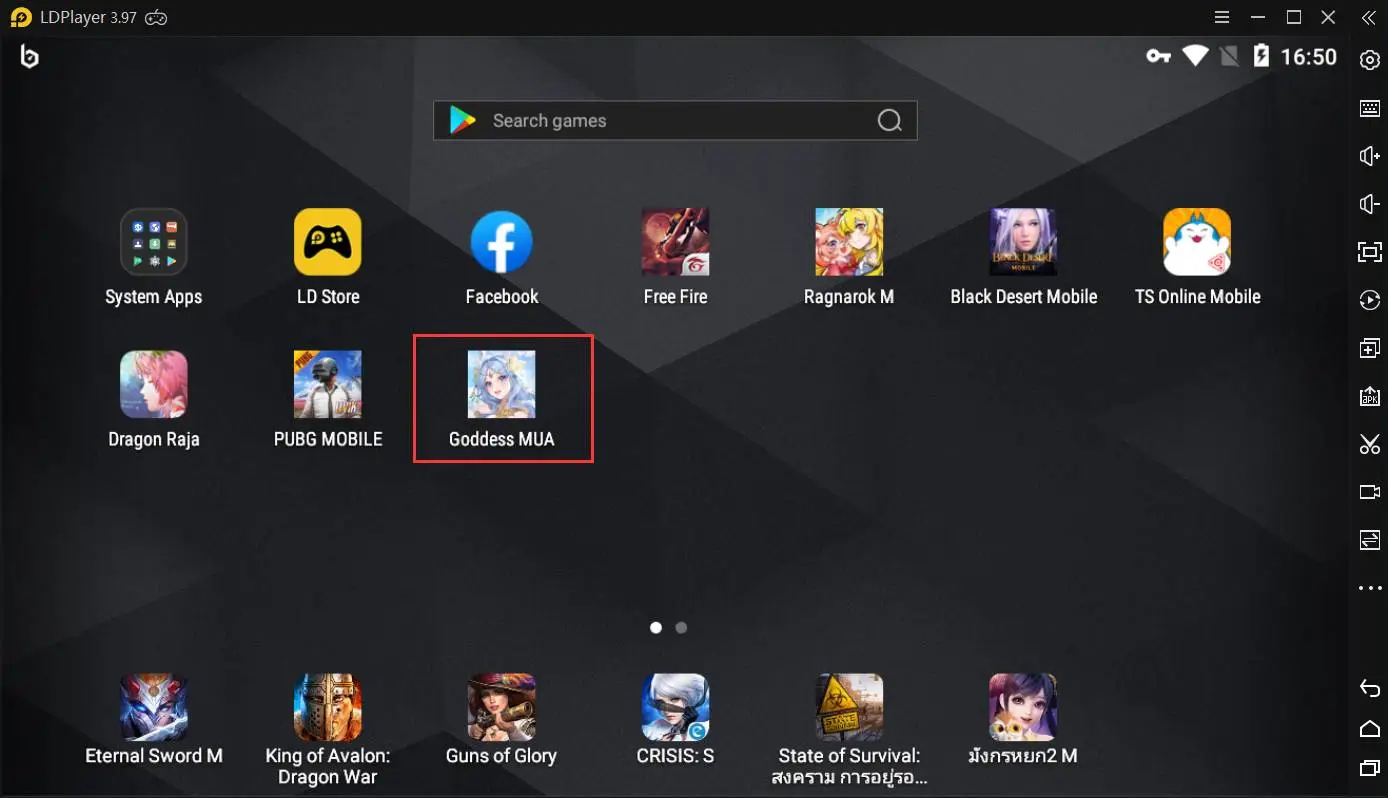Screen dimensions: 1388x798
Task: Click the no-SIM signal icon
Action: [1229, 56]
